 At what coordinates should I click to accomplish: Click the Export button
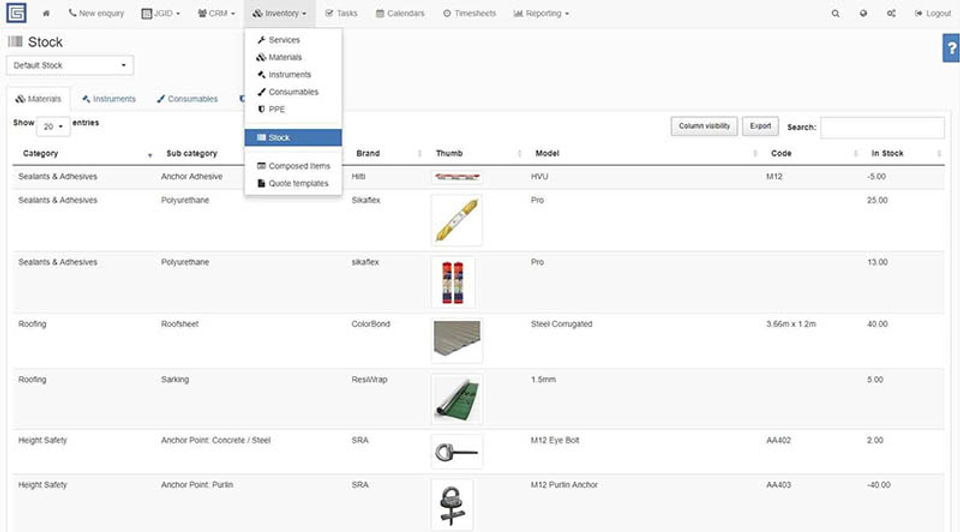760,126
